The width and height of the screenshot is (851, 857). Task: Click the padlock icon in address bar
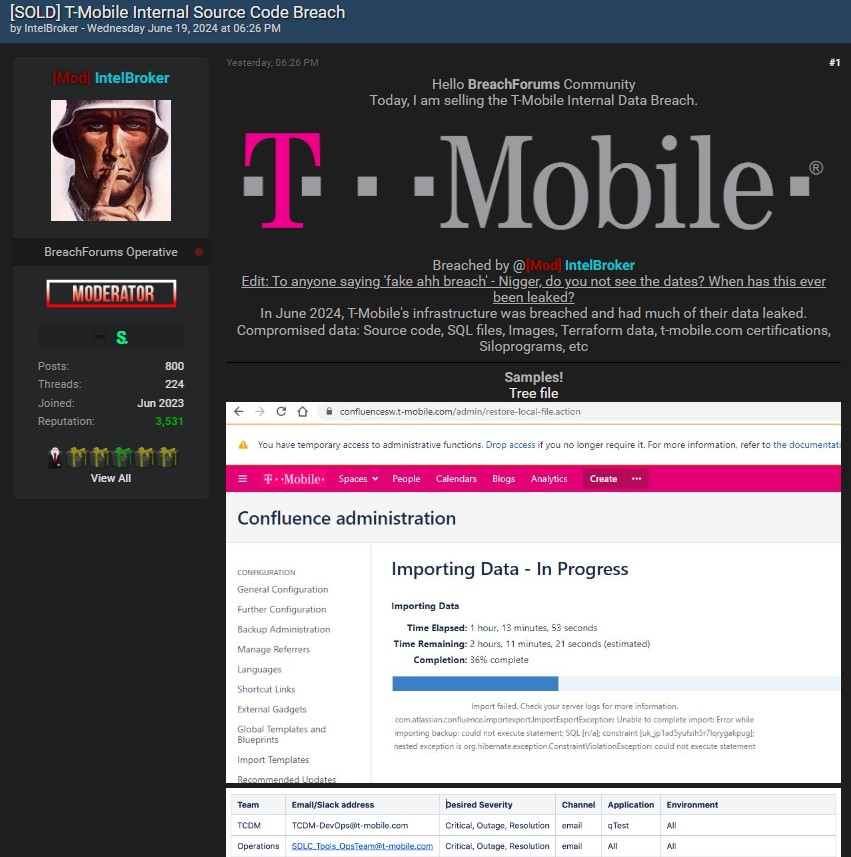(324, 412)
